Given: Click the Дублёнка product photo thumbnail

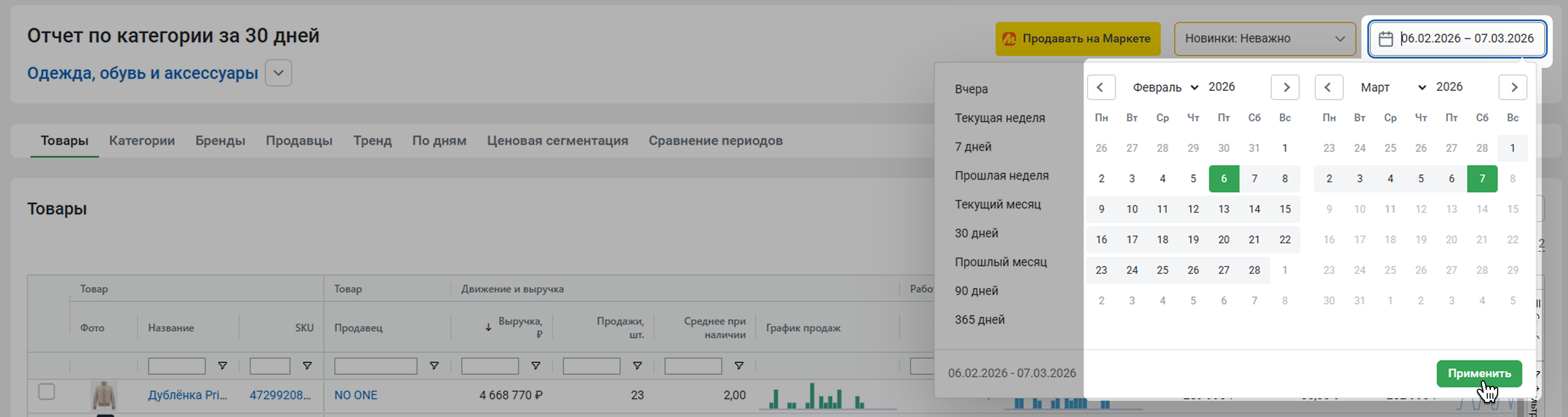Looking at the screenshot, I should click(104, 395).
